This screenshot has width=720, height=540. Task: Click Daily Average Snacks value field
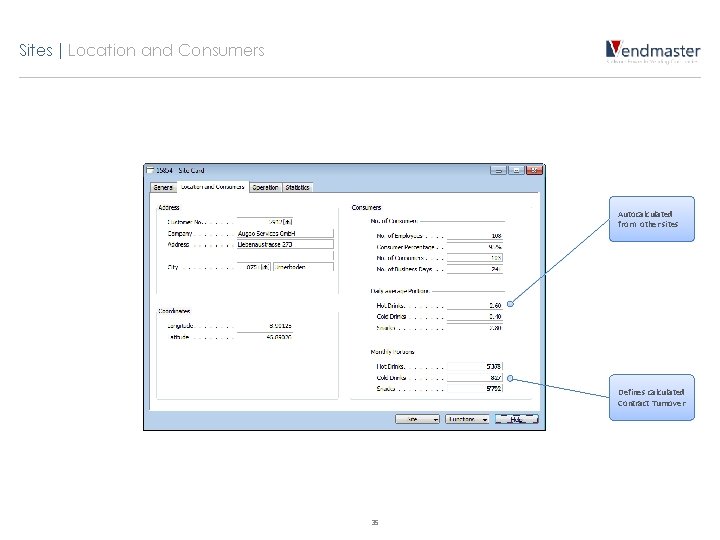475,328
